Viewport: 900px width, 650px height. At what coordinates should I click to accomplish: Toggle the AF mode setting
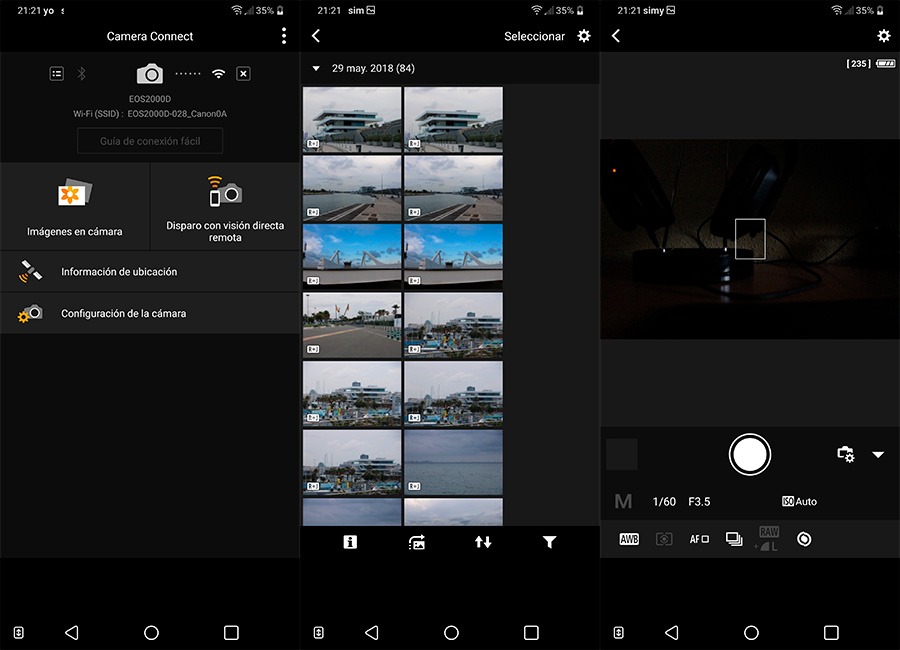(699, 539)
